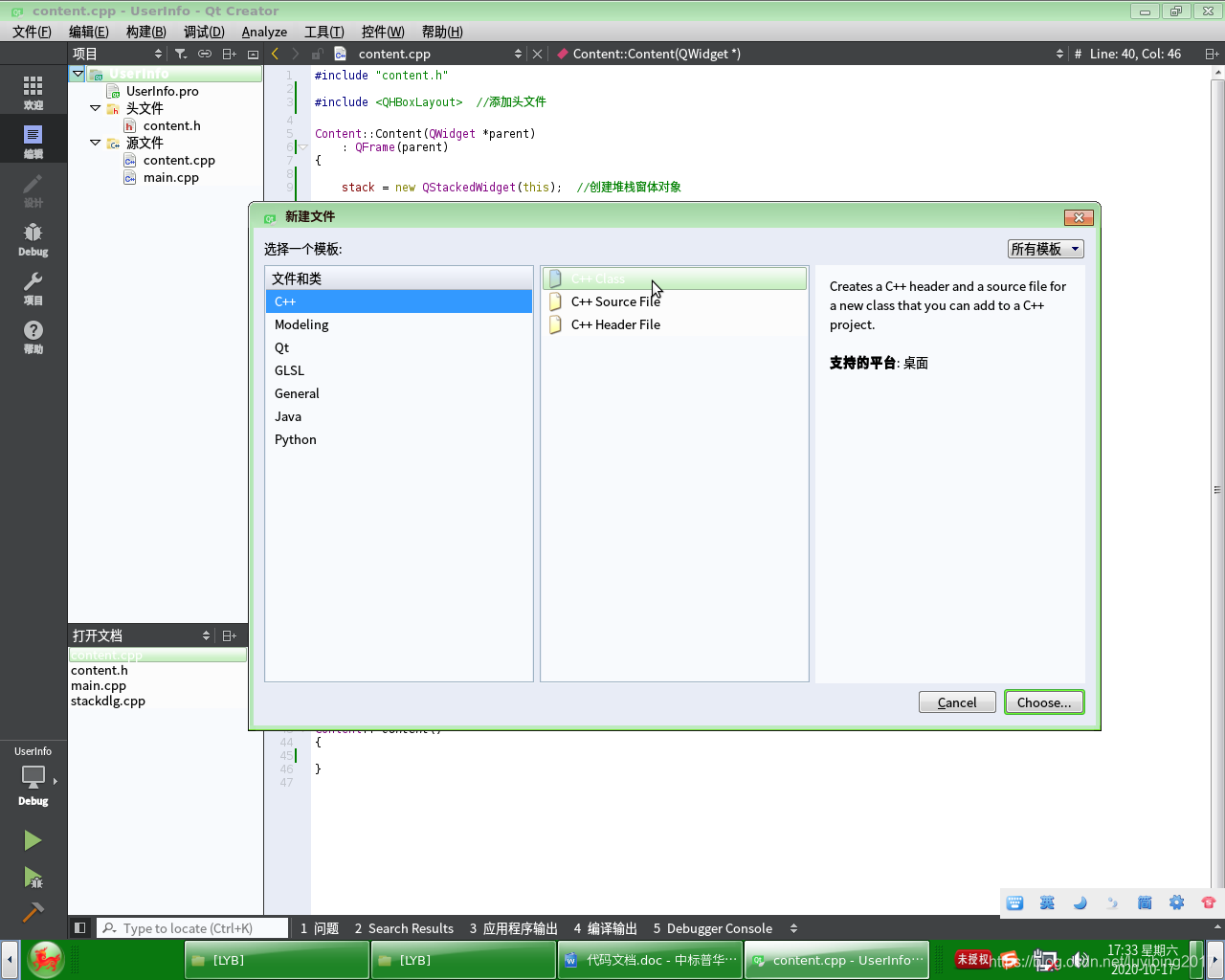Click the filter tree funnel icon

tap(181, 55)
